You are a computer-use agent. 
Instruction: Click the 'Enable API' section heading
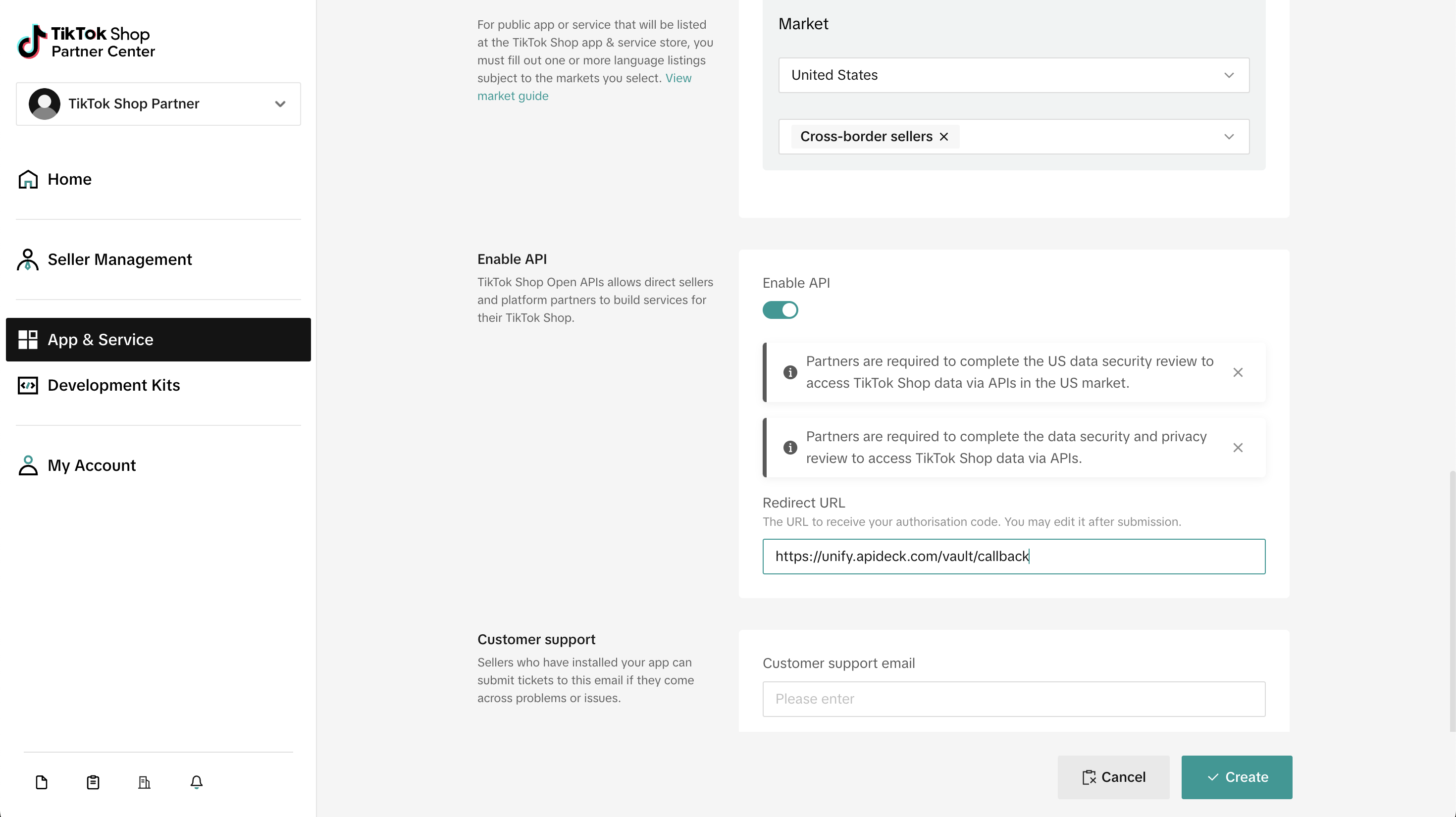point(512,259)
